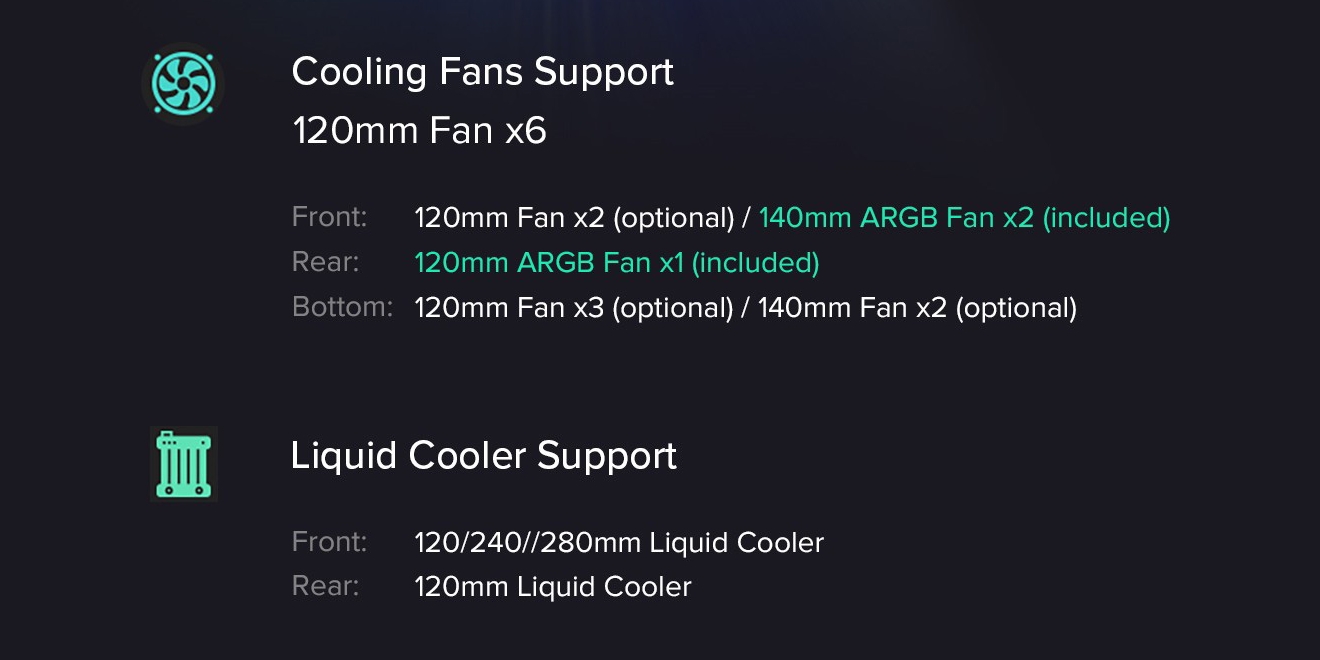Select the Liquid Cooler Support heading
1320x660 pixels.
tap(483, 456)
